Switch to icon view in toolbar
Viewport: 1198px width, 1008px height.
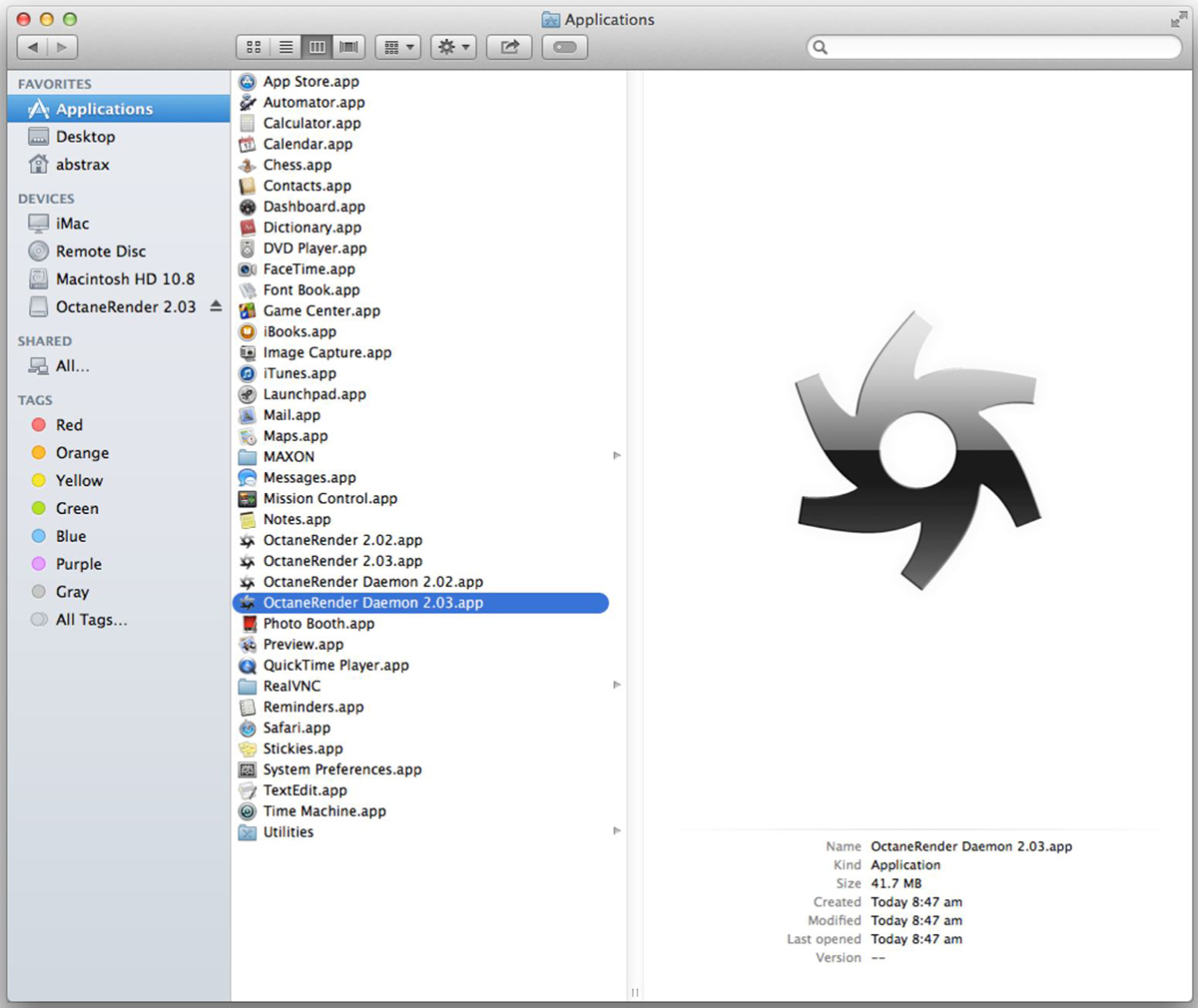click(x=254, y=47)
